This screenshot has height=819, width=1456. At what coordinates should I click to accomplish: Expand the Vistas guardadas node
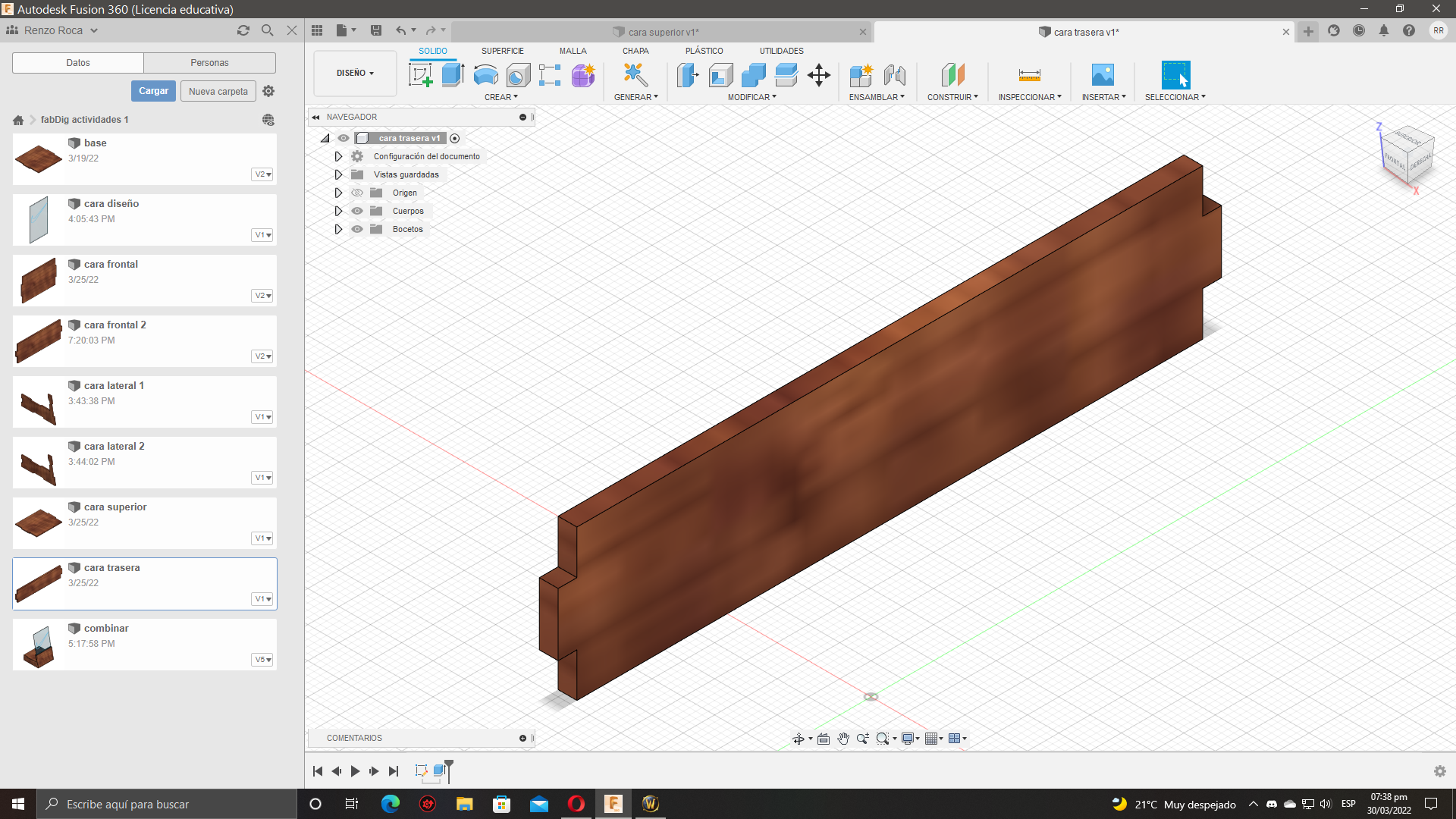[x=338, y=174]
